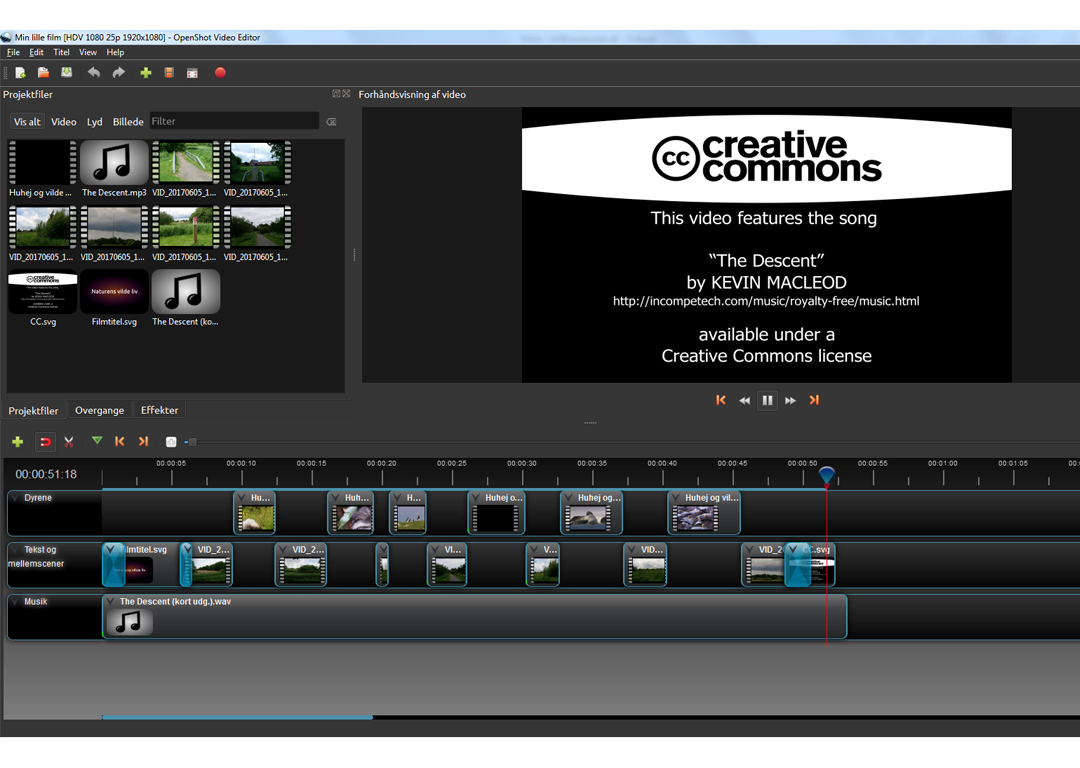1080x768 pixels.
Task: Select The Descent.mp3 in project files
Action: pyautogui.click(x=114, y=169)
